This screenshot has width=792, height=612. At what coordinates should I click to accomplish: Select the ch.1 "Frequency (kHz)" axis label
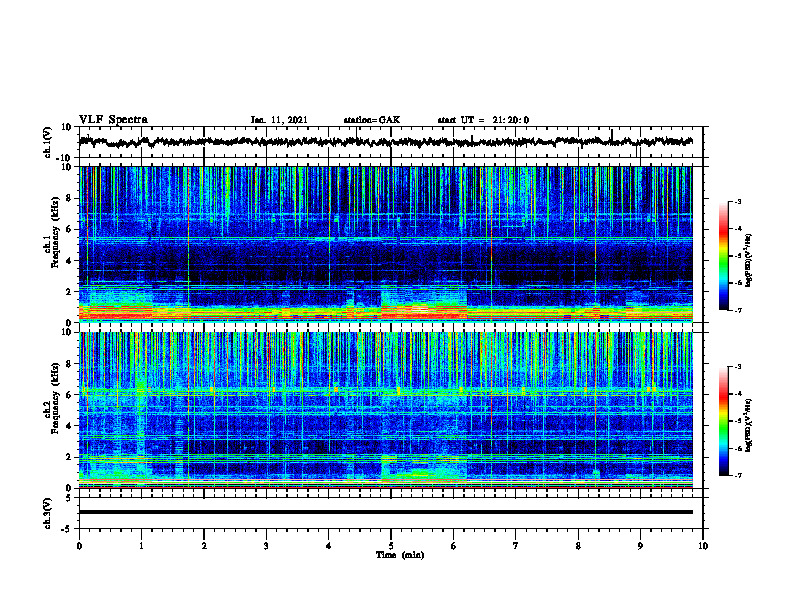[x=55, y=232]
